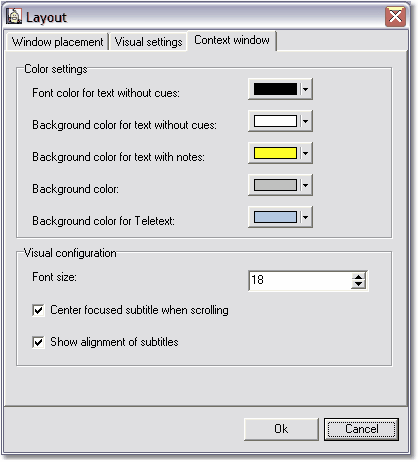The image size is (418, 462).
Task: Click the white background color swatch
Action: pos(275,121)
